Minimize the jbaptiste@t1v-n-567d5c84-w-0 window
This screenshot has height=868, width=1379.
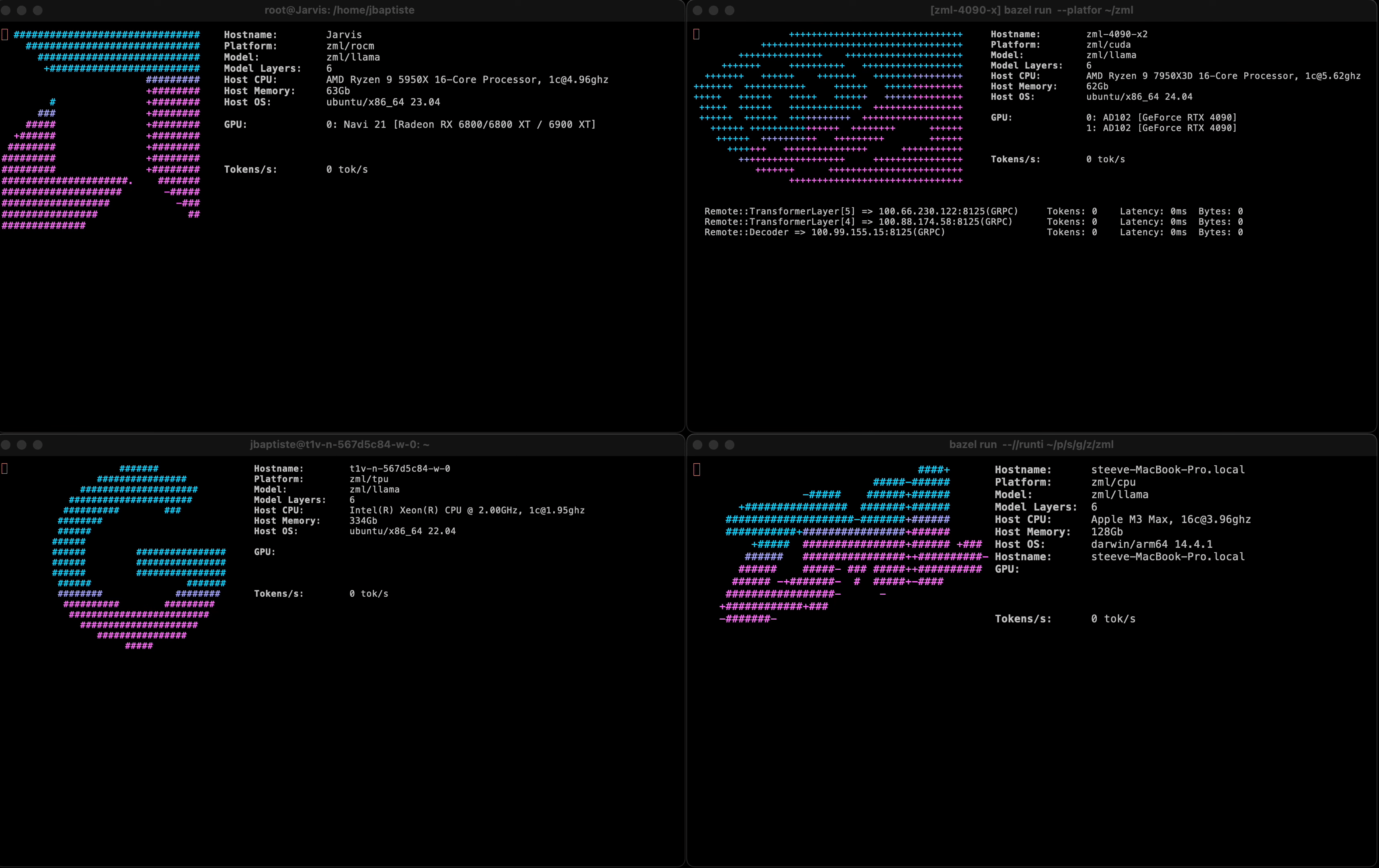tap(22, 445)
